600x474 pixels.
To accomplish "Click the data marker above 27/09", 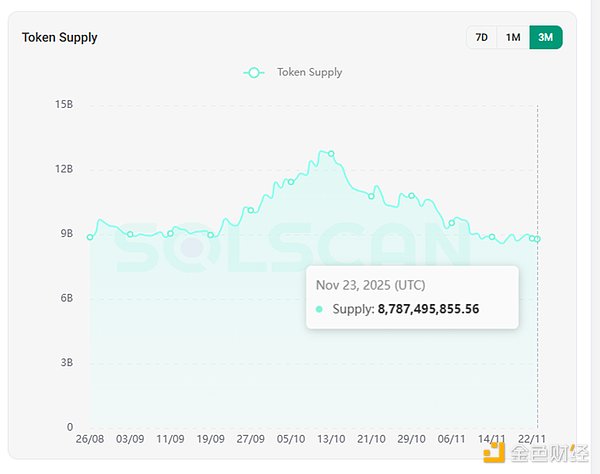I will pyautogui.click(x=251, y=210).
